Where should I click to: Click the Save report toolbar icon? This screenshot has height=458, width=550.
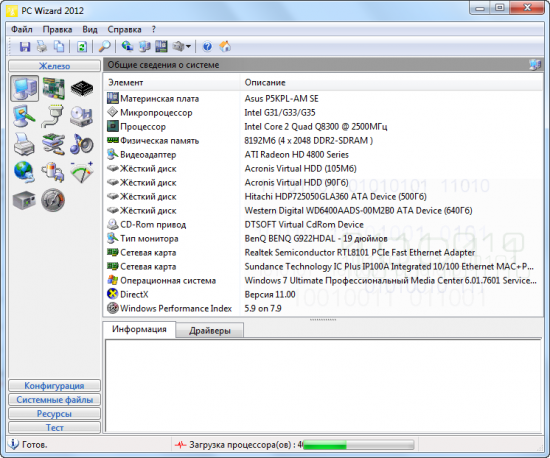pyautogui.click(x=25, y=46)
